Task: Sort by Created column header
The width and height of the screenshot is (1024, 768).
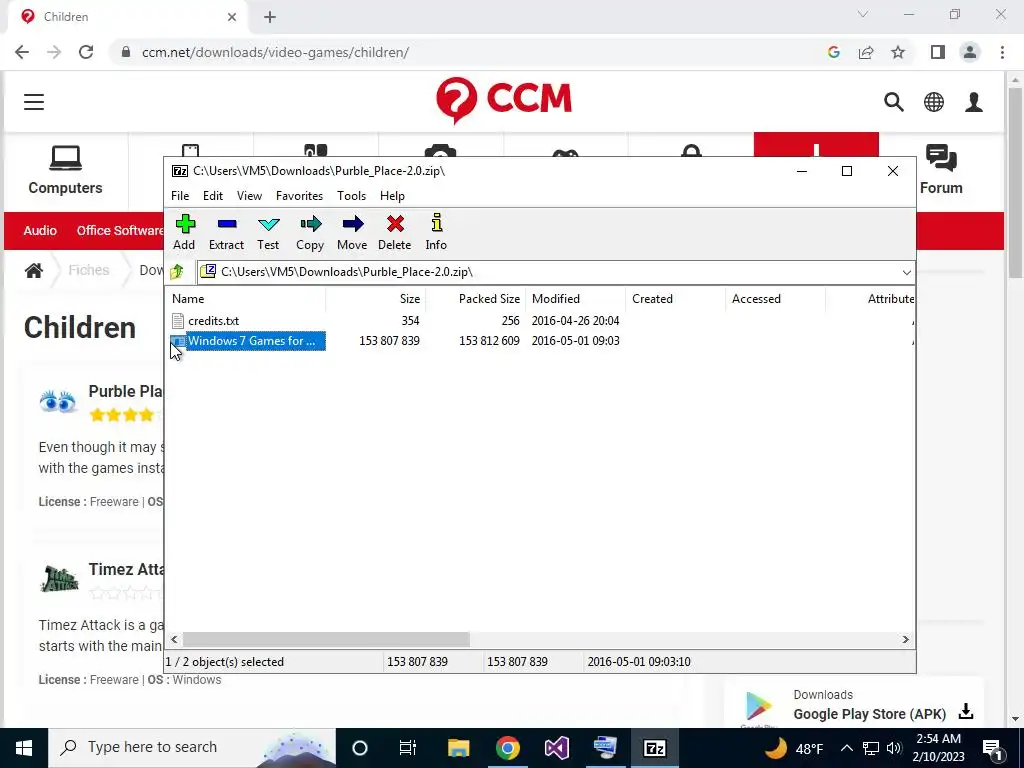Action: 676,299
